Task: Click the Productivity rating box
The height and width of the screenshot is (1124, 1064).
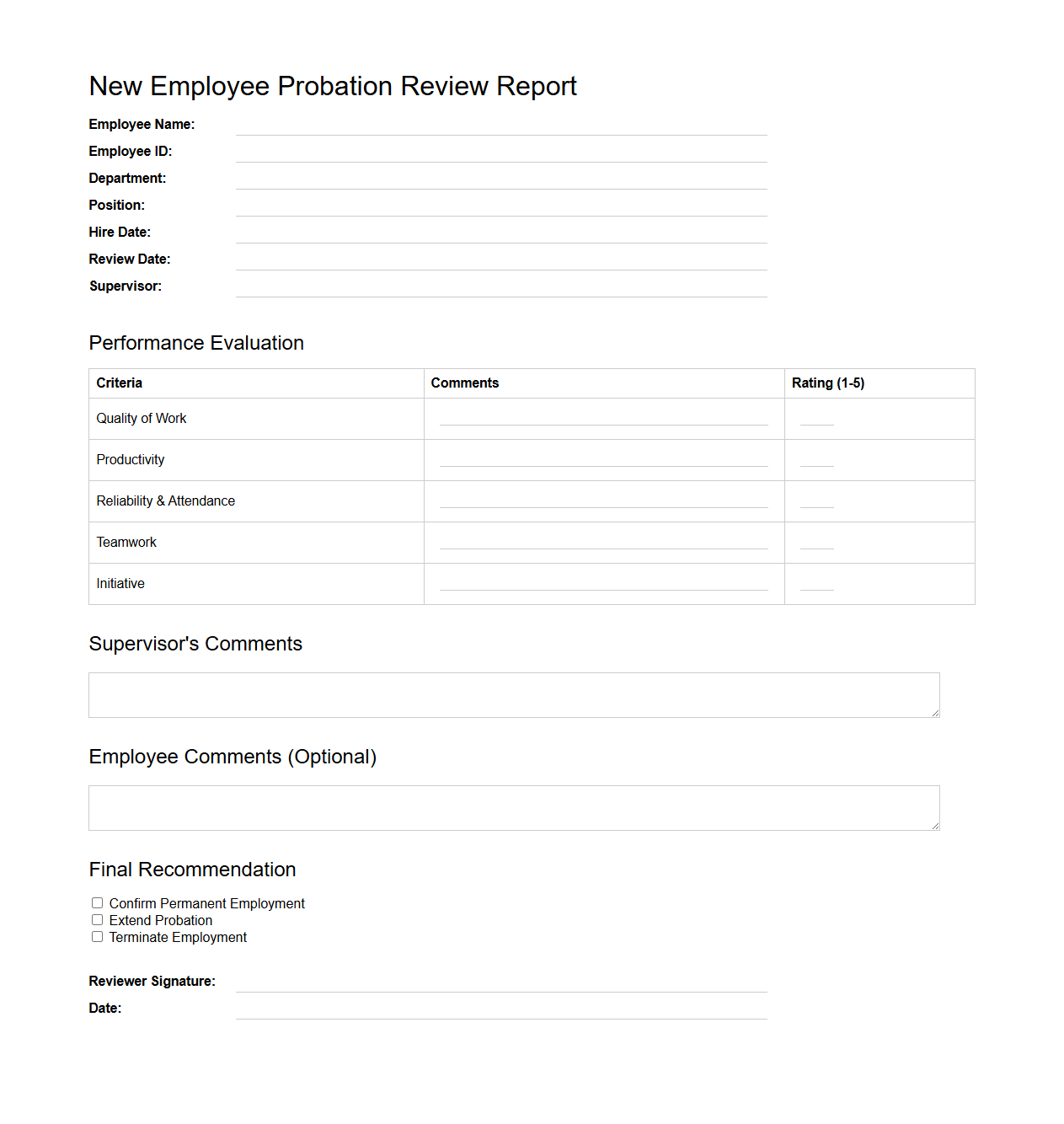Action: click(x=815, y=463)
